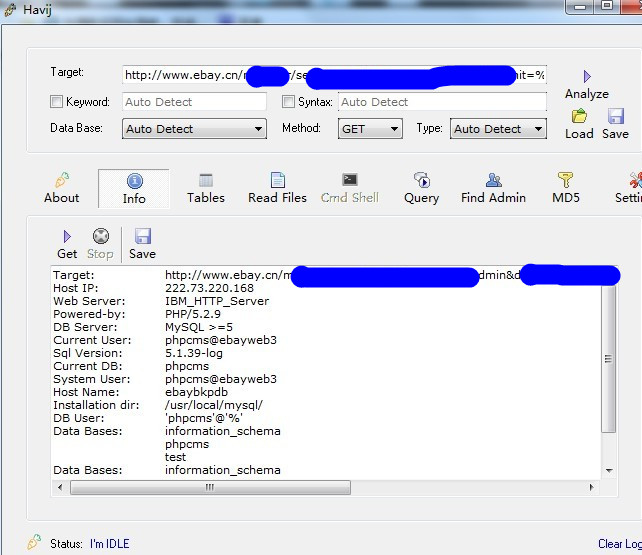
Task: Click the Load folder icon
Action: click(x=579, y=116)
